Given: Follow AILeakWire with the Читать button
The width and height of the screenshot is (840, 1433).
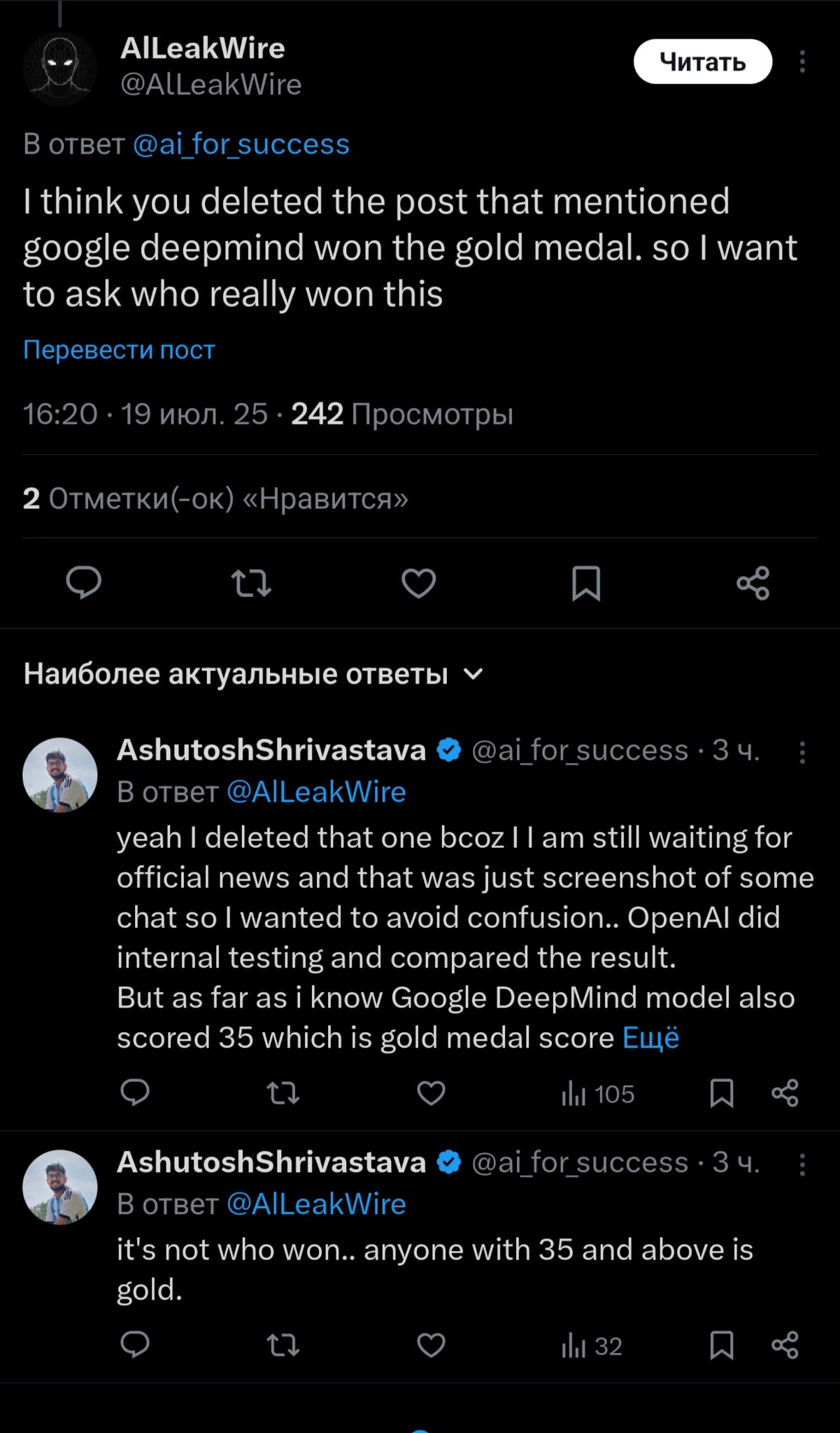Looking at the screenshot, I should (702, 62).
